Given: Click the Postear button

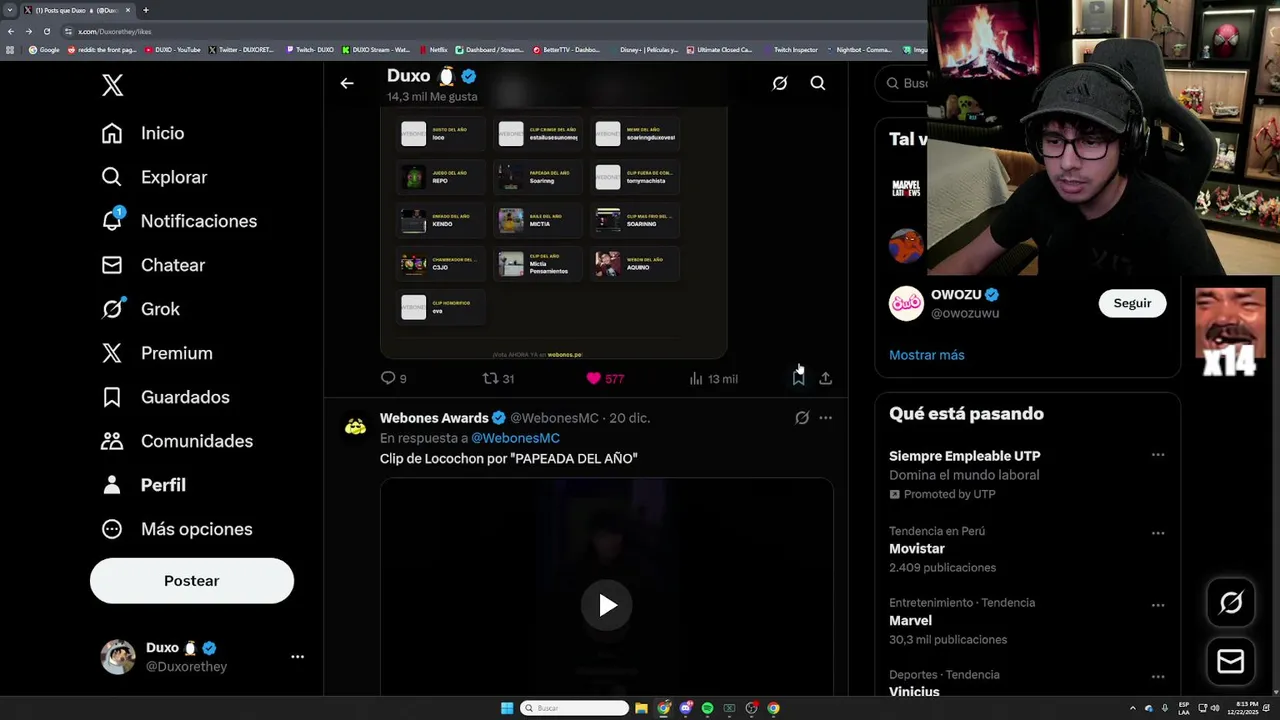Looking at the screenshot, I should coord(192,581).
